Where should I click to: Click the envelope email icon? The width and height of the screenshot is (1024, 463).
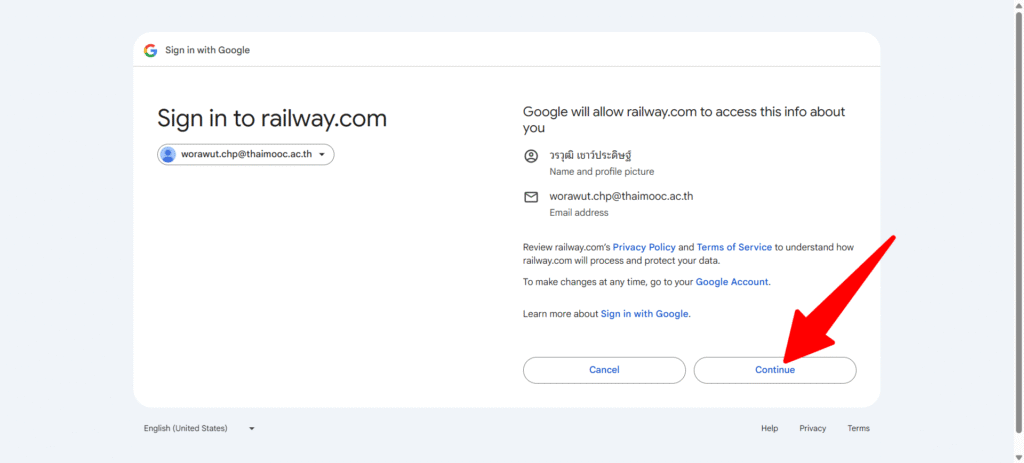tap(531, 197)
